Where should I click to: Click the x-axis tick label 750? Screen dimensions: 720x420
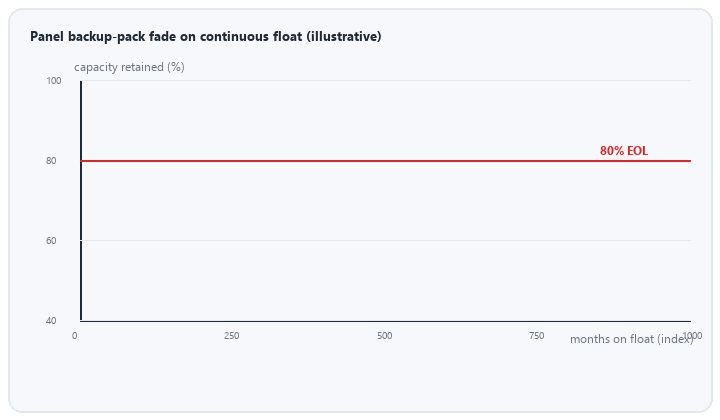(536, 336)
